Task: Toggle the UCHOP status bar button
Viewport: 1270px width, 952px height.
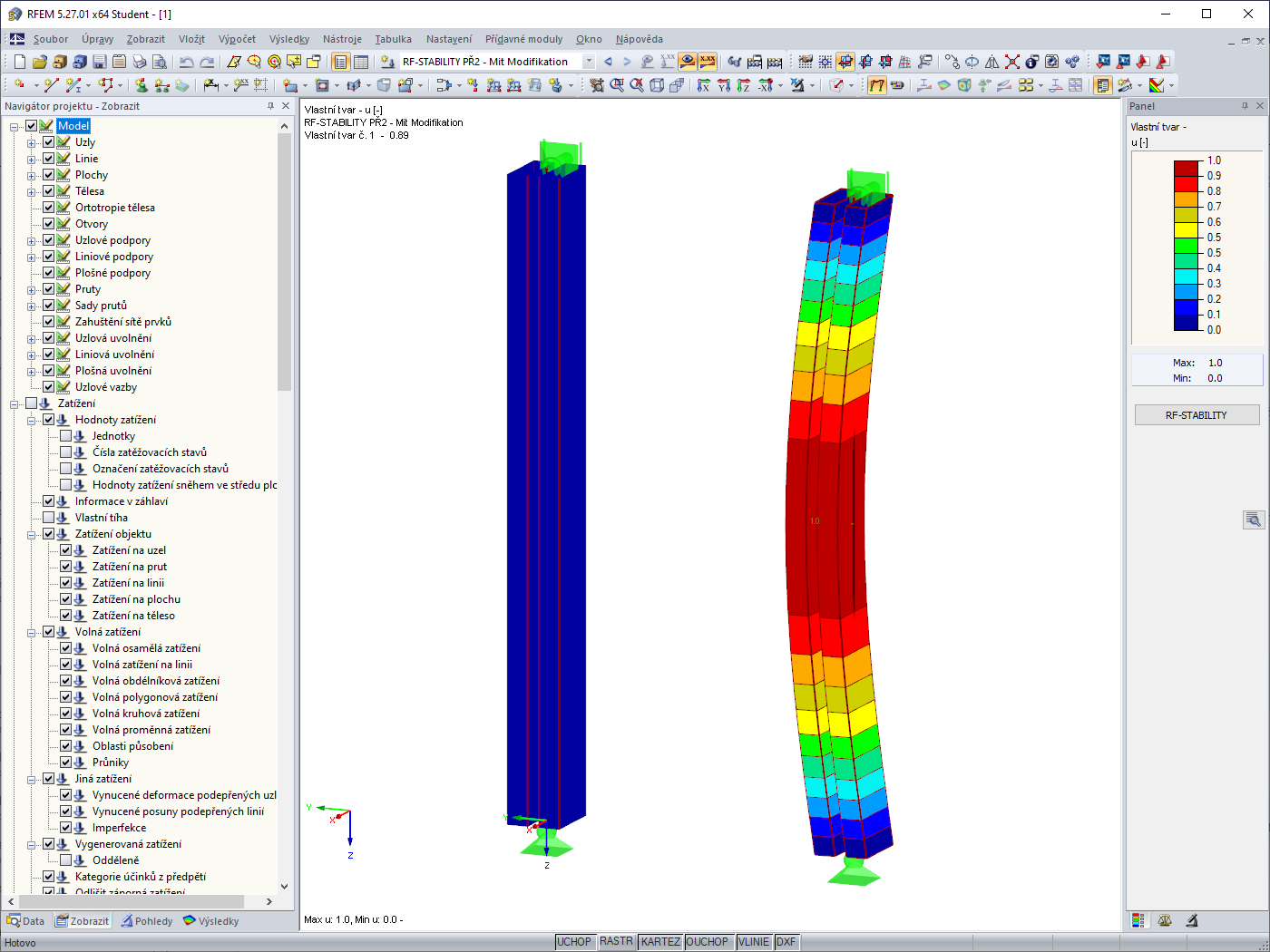Action: pyautogui.click(x=574, y=942)
